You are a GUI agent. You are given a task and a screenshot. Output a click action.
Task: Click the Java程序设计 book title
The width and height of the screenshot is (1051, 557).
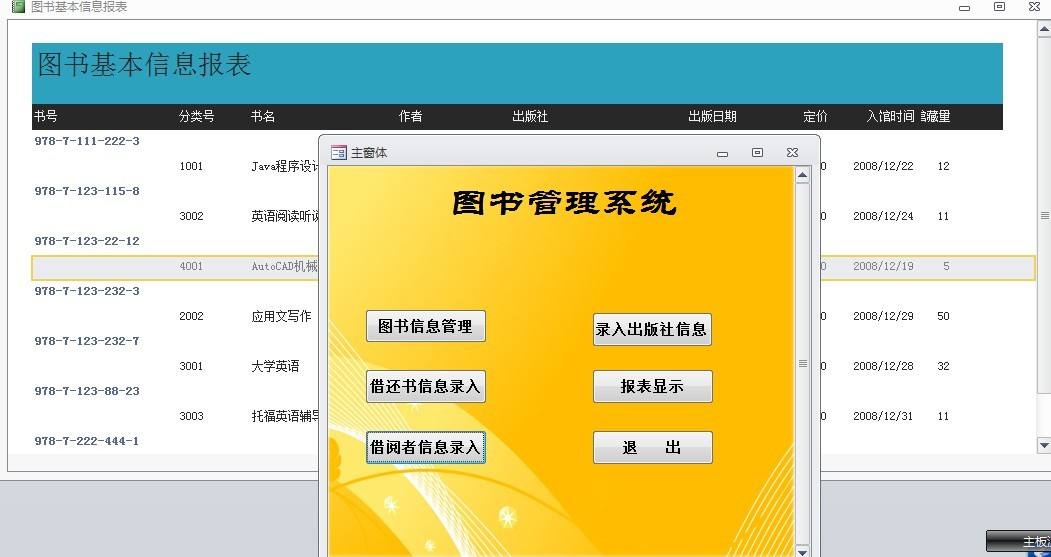(285, 166)
